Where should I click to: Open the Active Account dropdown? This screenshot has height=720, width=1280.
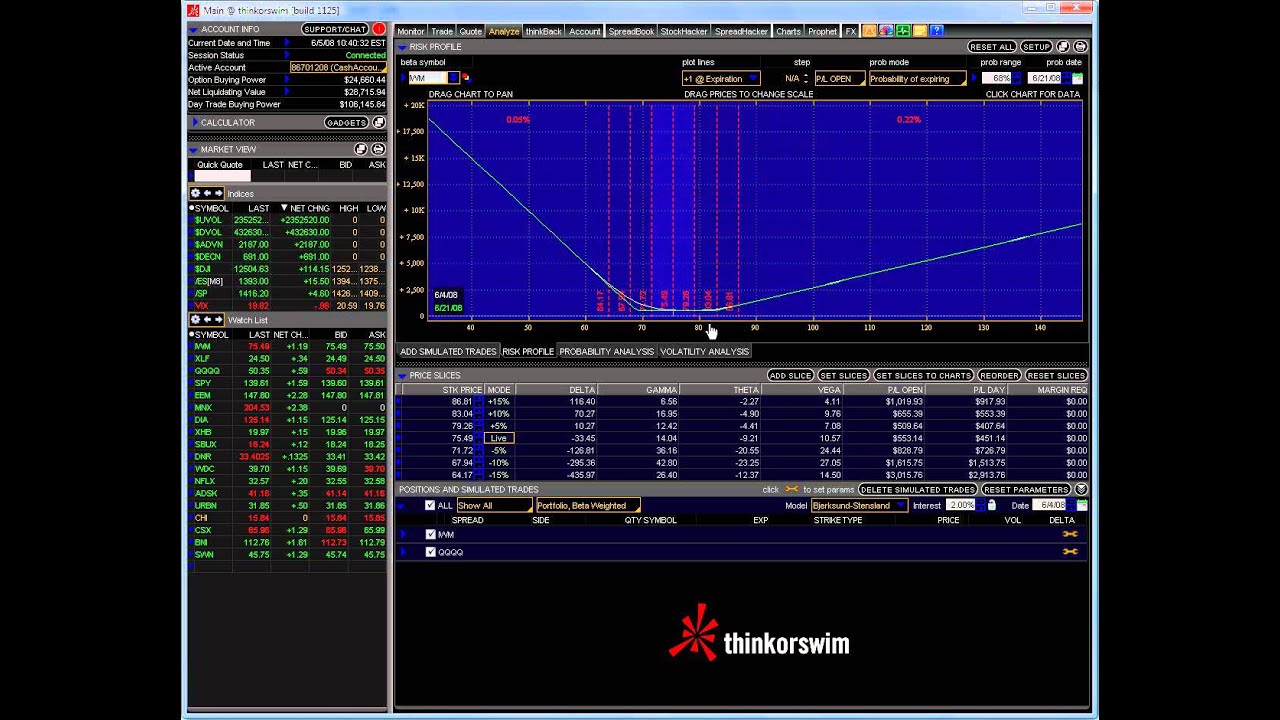338,68
